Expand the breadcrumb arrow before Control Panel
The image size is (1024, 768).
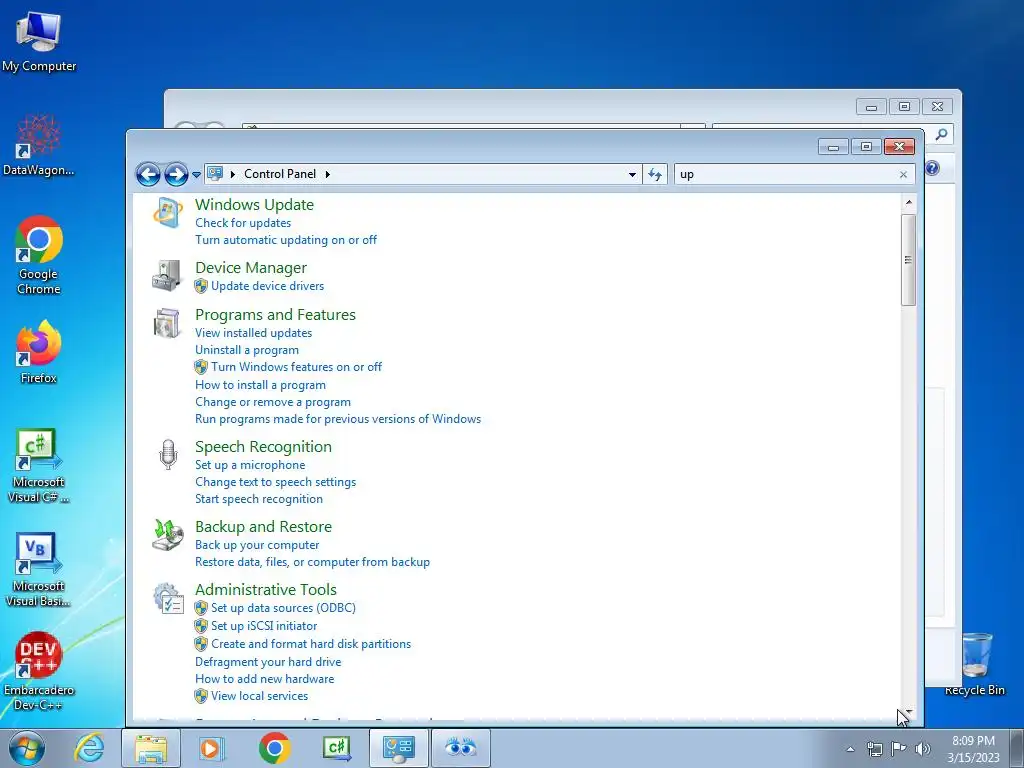click(x=233, y=174)
